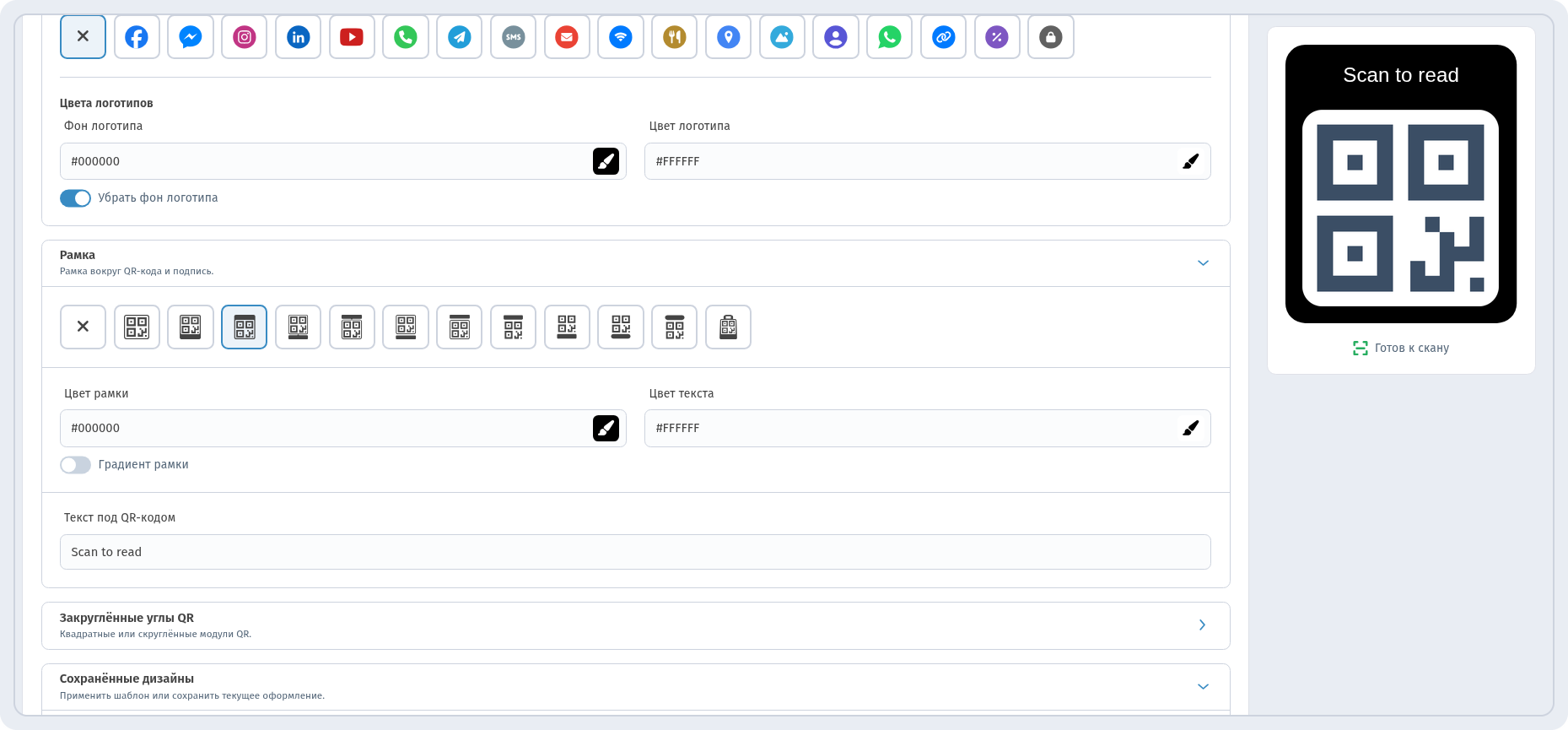
Task: Select the Telegram logo
Action: click(460, 37)
